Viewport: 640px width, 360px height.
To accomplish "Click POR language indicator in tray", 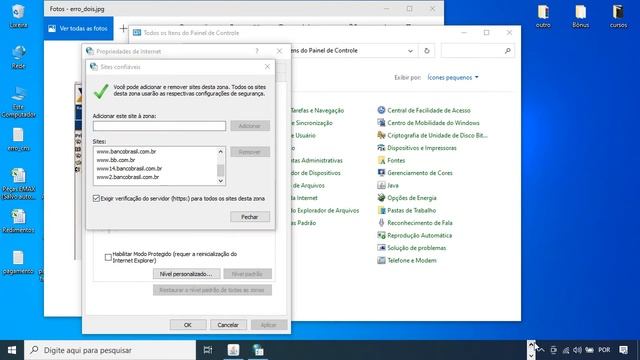I will pos(604,350).
